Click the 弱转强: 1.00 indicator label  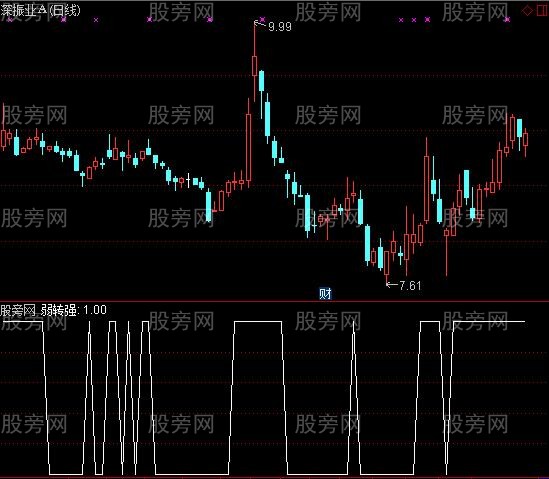(x=74, y=310)
